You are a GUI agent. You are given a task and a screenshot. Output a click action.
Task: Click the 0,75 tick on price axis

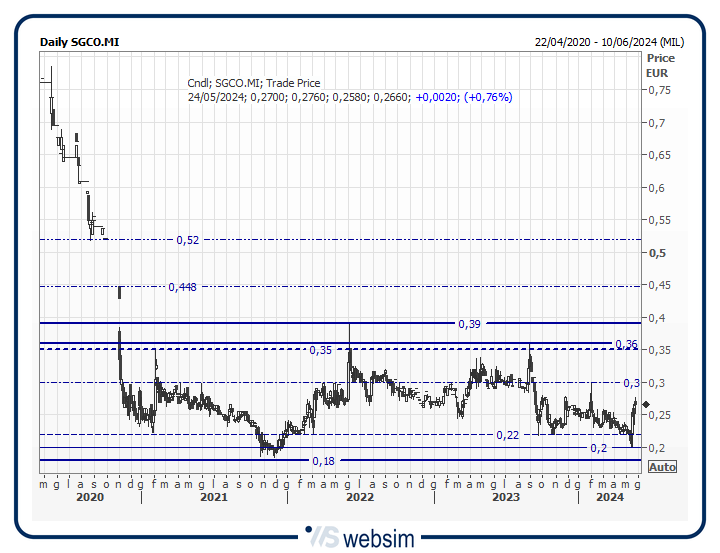point(659,90)
